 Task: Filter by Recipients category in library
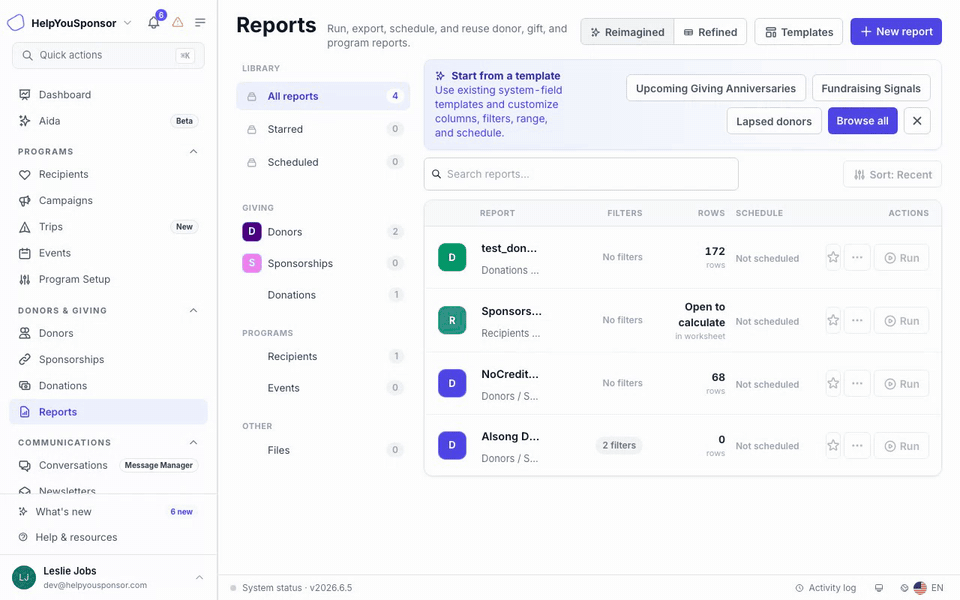(323, 356)
